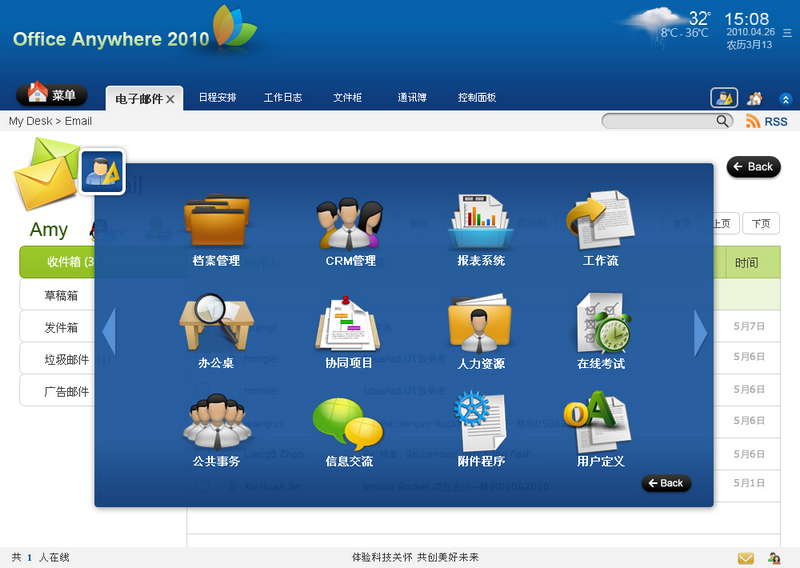
Task: Click the user avatar icon beside envelopes
Action: tap(103, 171)
